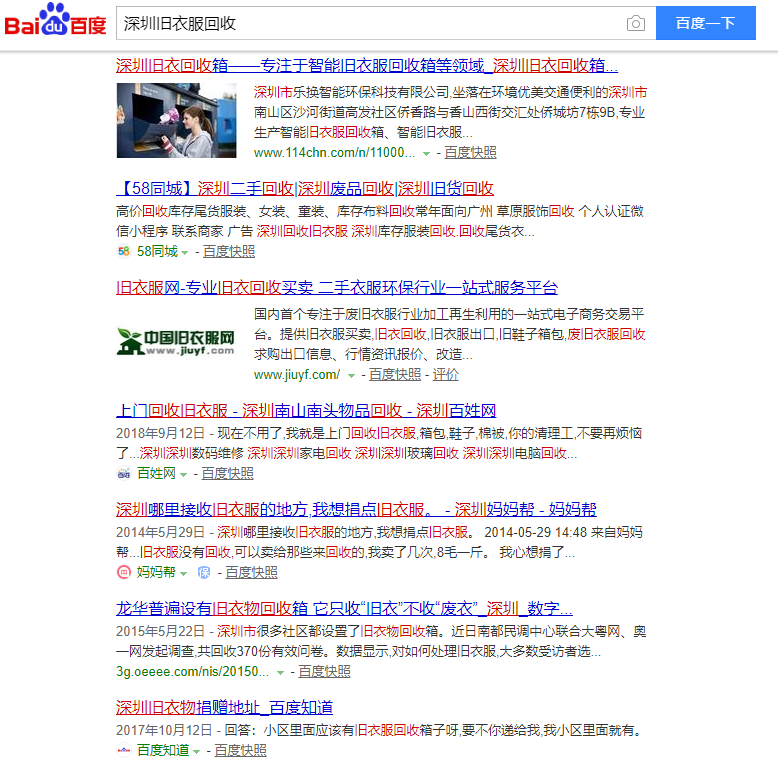Open 百度快照 for the jiuyf result
This screenshot has height=766, width=778.
point(395,375)
